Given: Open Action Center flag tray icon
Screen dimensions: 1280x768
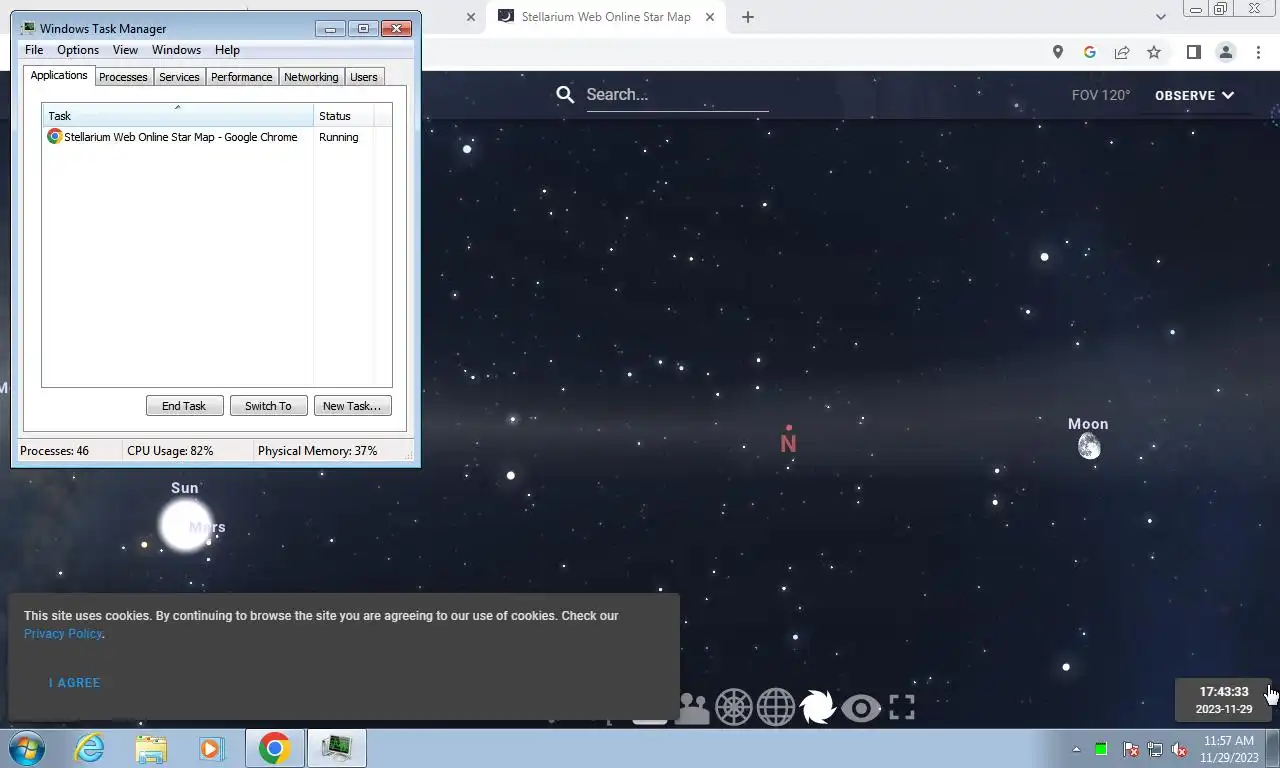Looking at the screenshot, I should 1131,749.
